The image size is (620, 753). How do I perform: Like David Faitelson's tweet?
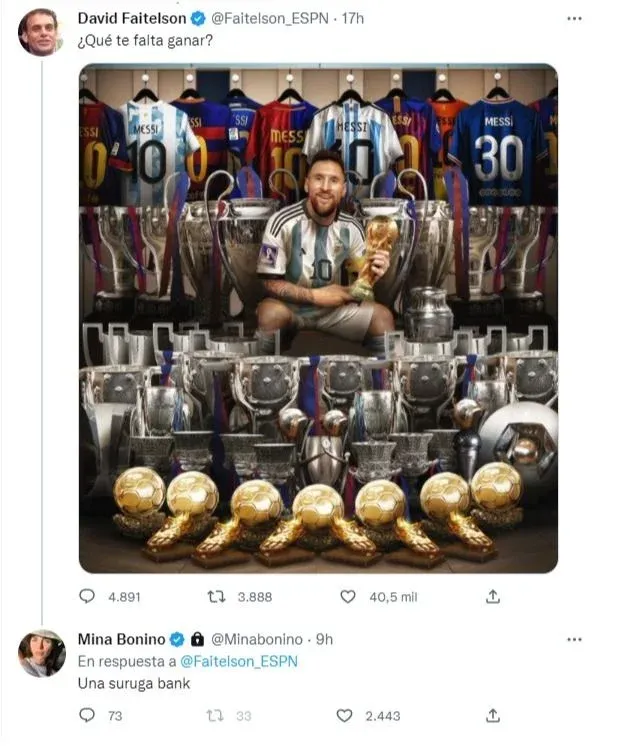tap(347, 597)
